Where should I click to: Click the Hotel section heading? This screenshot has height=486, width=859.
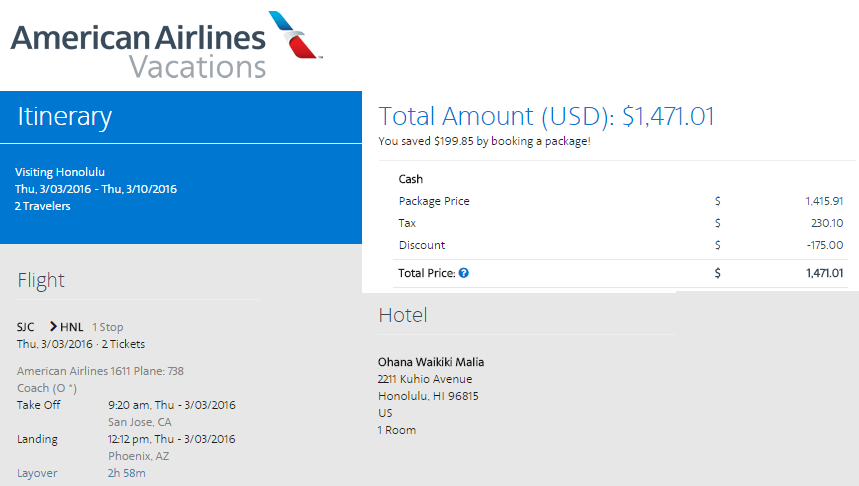[x=403, y=315]
